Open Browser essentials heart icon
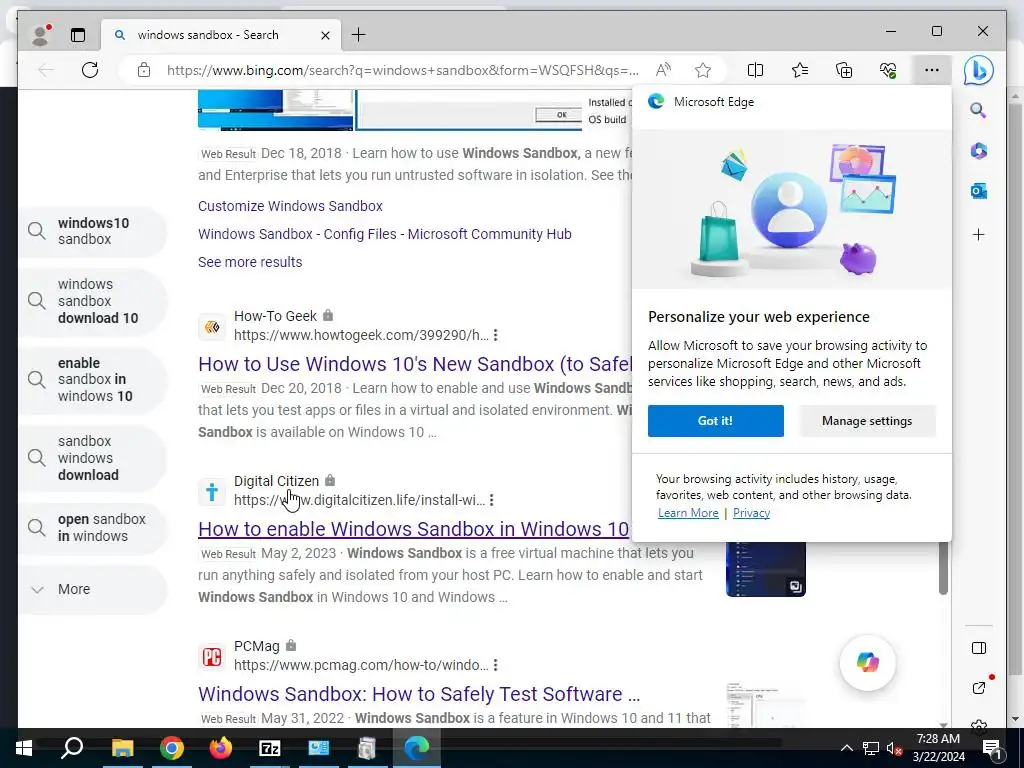This screenshot has width=1024, height=768. pyautogui.click(x=888, y=70)
